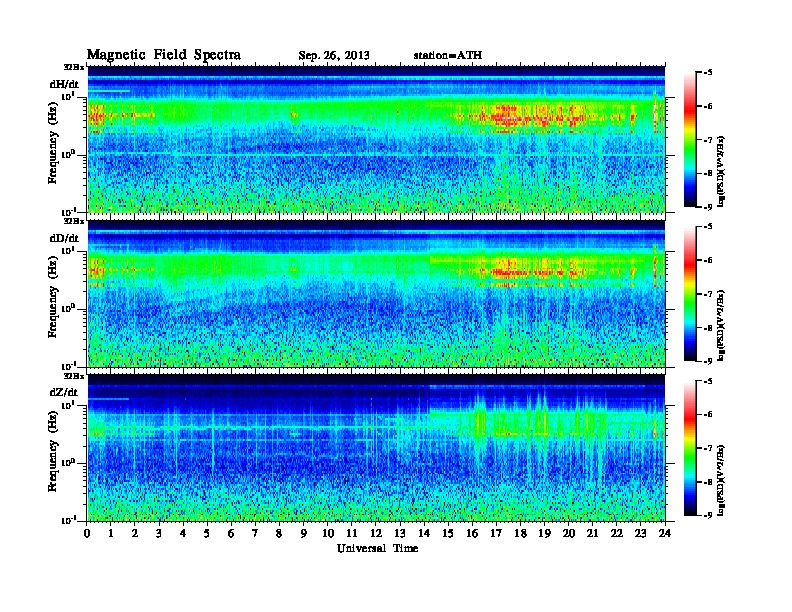Click the "13" hour tick on the time axis
Screen dimensions: 792x612
(400, 533)
